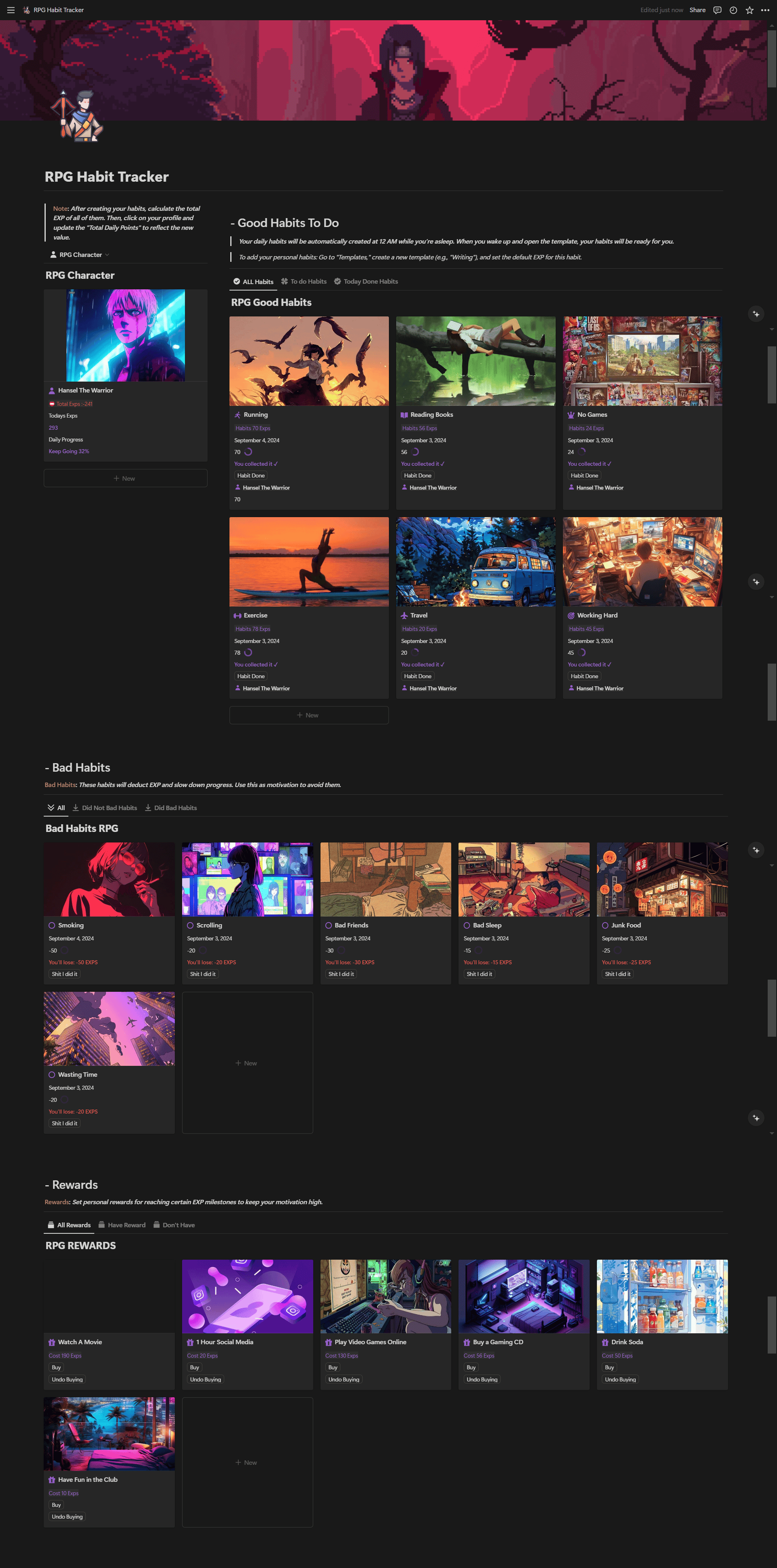Click the Running habit progress ring
The width and height of the screenshot is (777, 1568).
248,452
